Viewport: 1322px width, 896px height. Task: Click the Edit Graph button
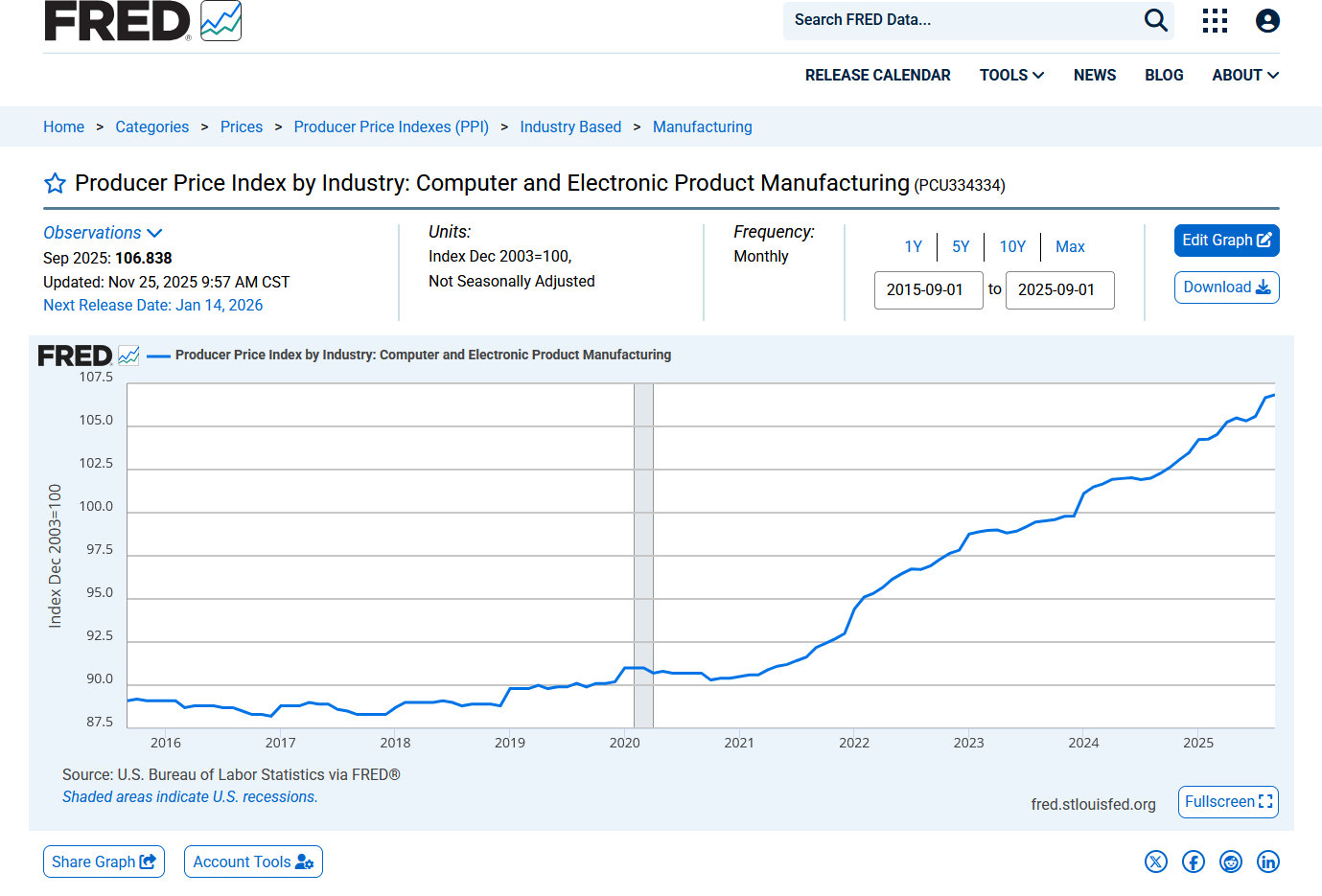click(1227, 241)
